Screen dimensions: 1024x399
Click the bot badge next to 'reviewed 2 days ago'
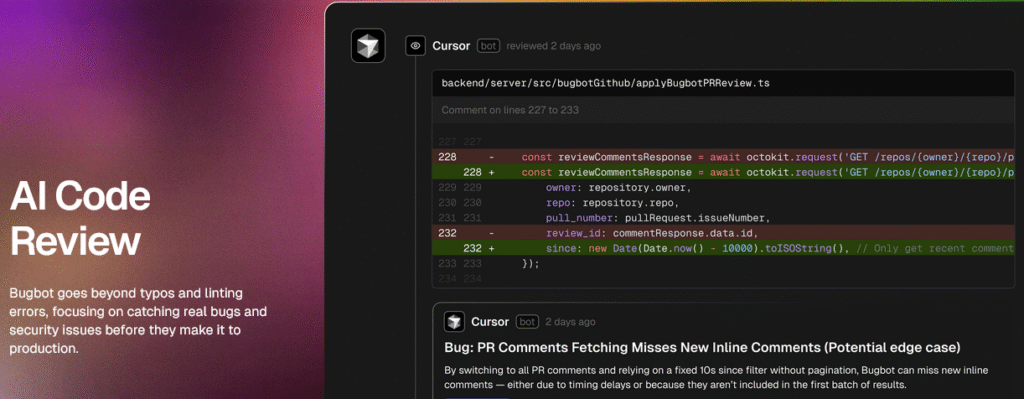tap(488, 46)
